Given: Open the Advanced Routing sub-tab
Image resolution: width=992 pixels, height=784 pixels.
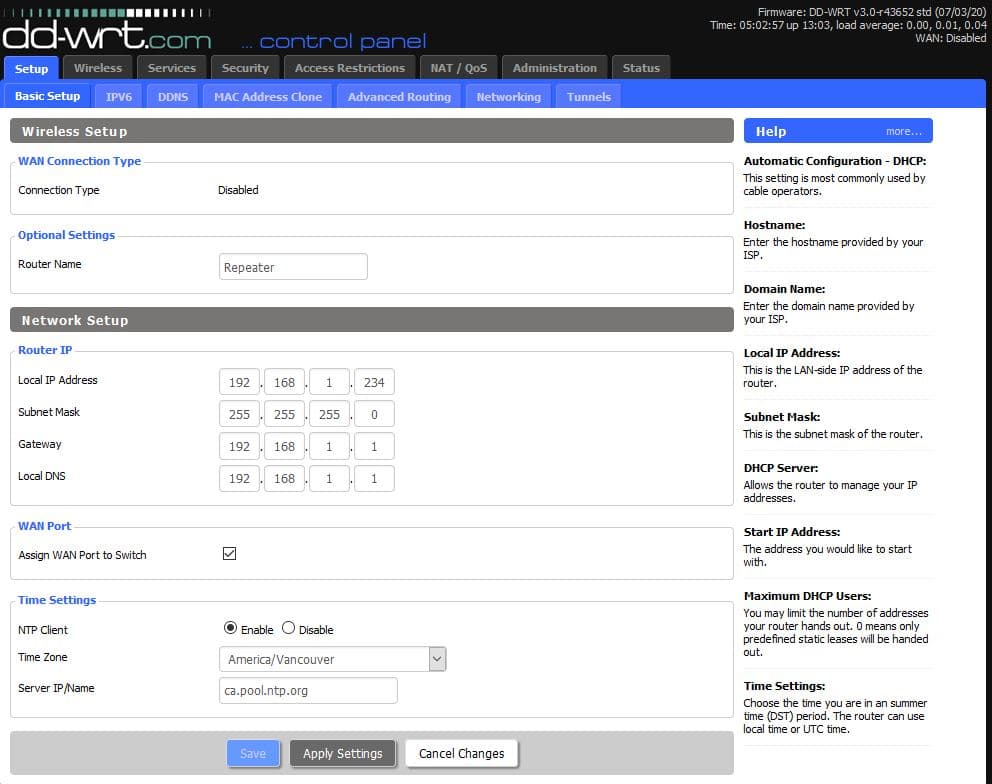Looking at the screenshot, I should pos(399,97).
